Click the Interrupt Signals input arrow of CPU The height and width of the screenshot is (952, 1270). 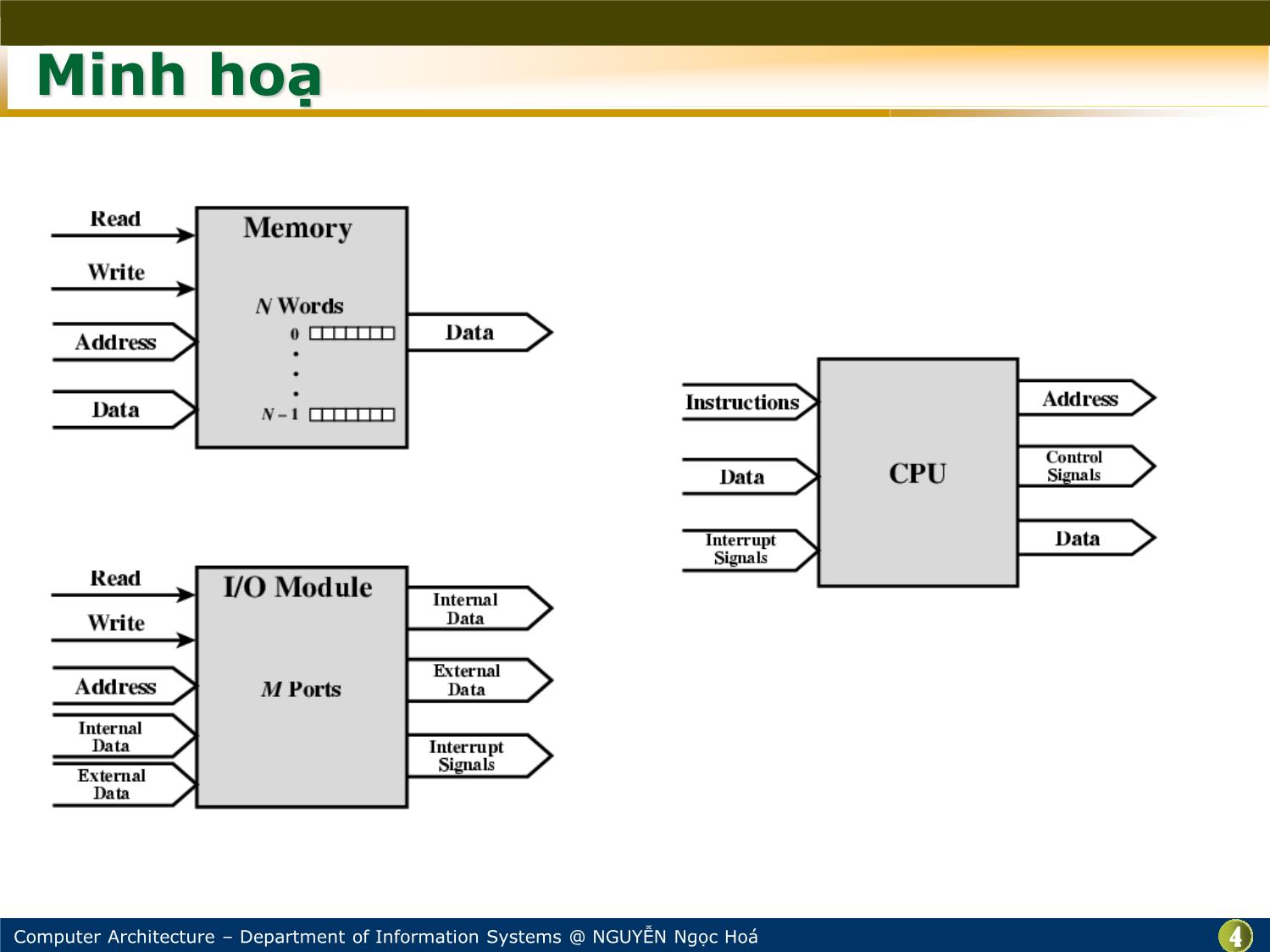[751, 550]
